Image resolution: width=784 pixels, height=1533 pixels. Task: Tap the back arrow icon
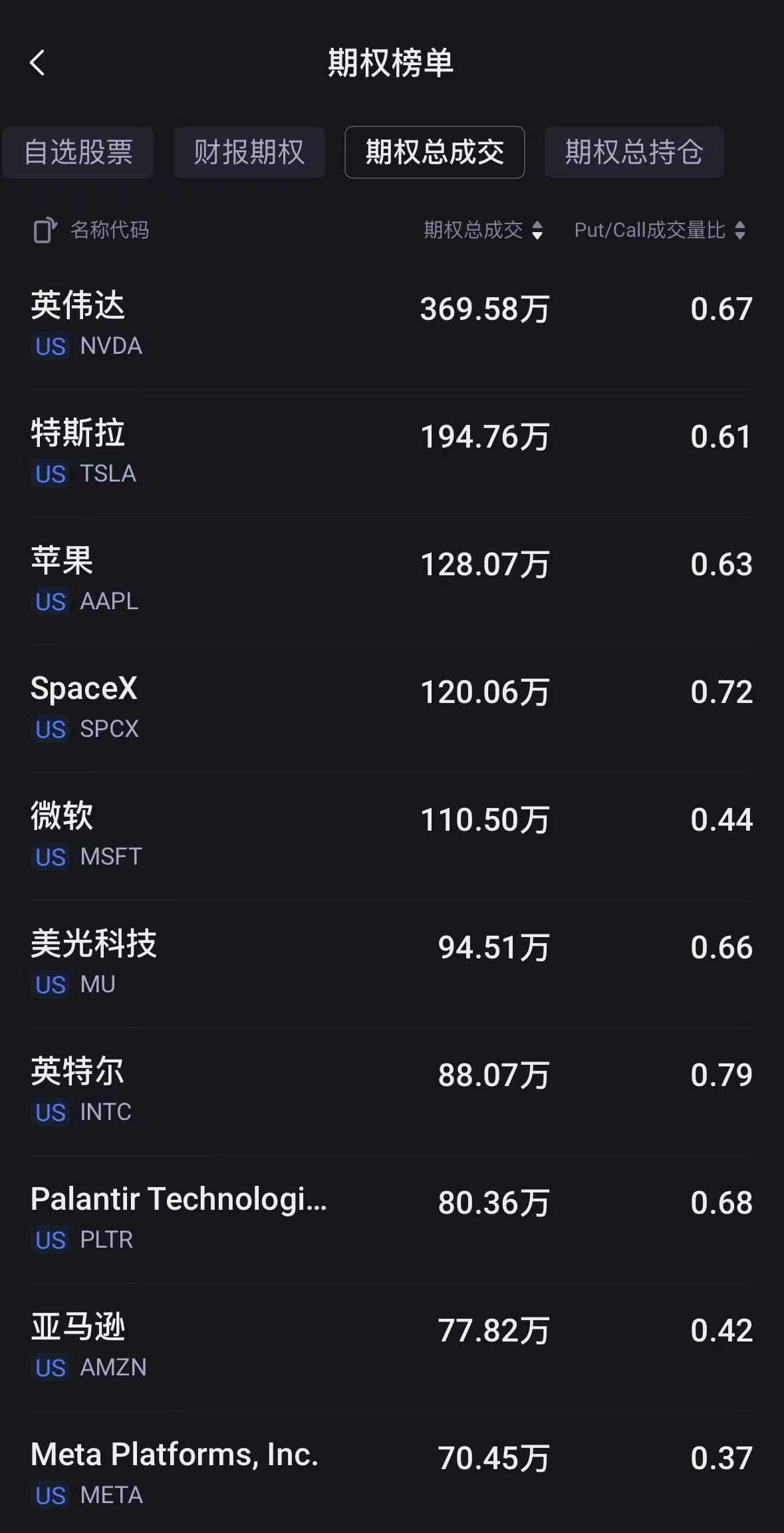(x=37, y=63)
